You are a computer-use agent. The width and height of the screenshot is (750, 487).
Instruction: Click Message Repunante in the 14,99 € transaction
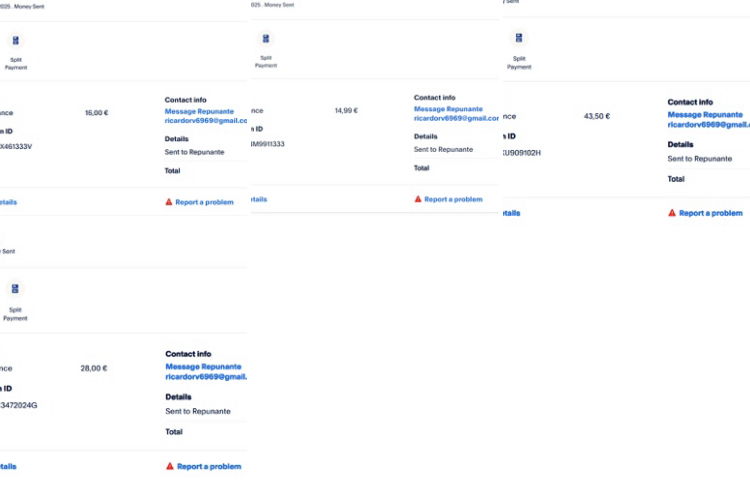[x=448, y=109]
